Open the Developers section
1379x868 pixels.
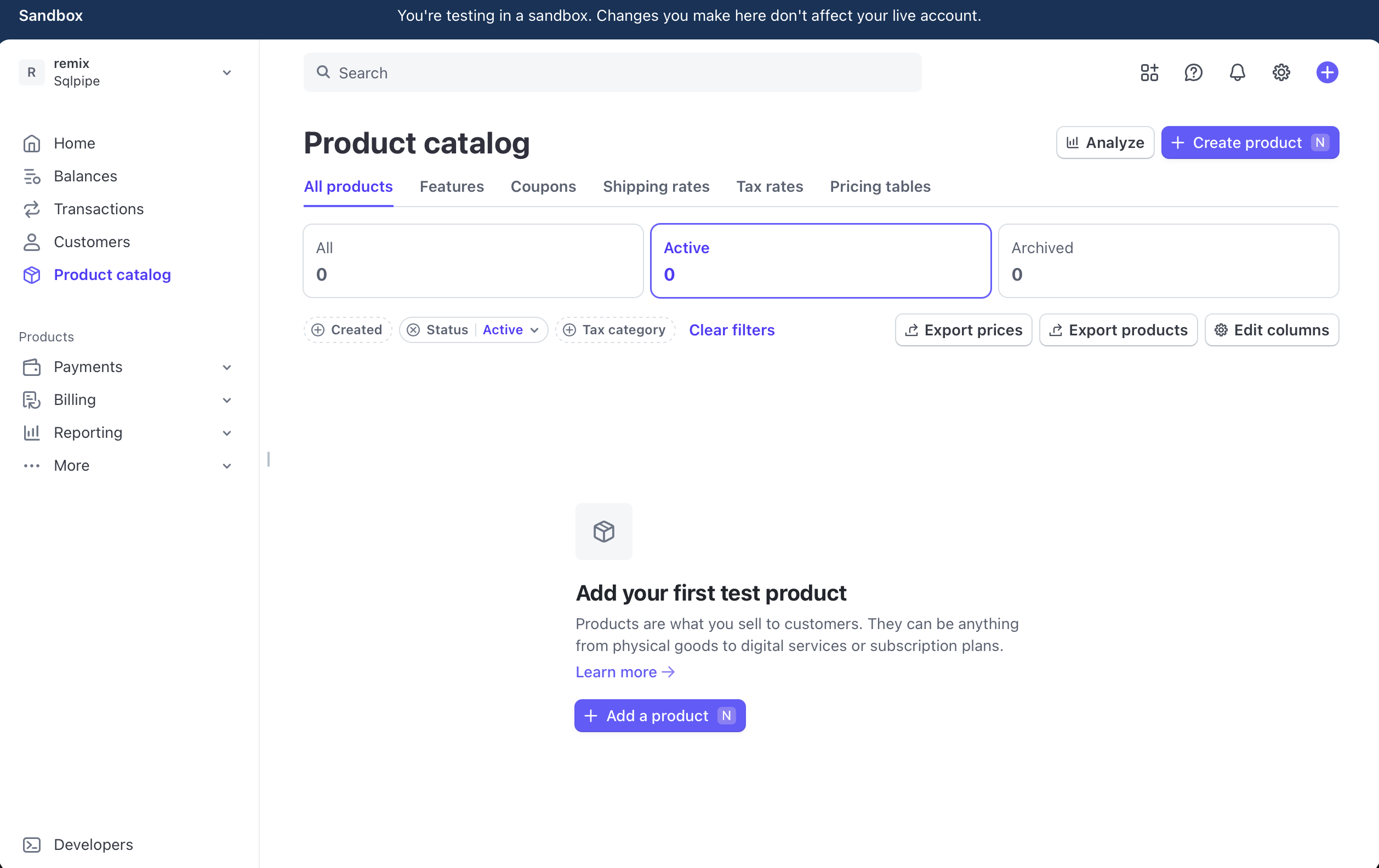pyautogui.click(x=93, y=844)
